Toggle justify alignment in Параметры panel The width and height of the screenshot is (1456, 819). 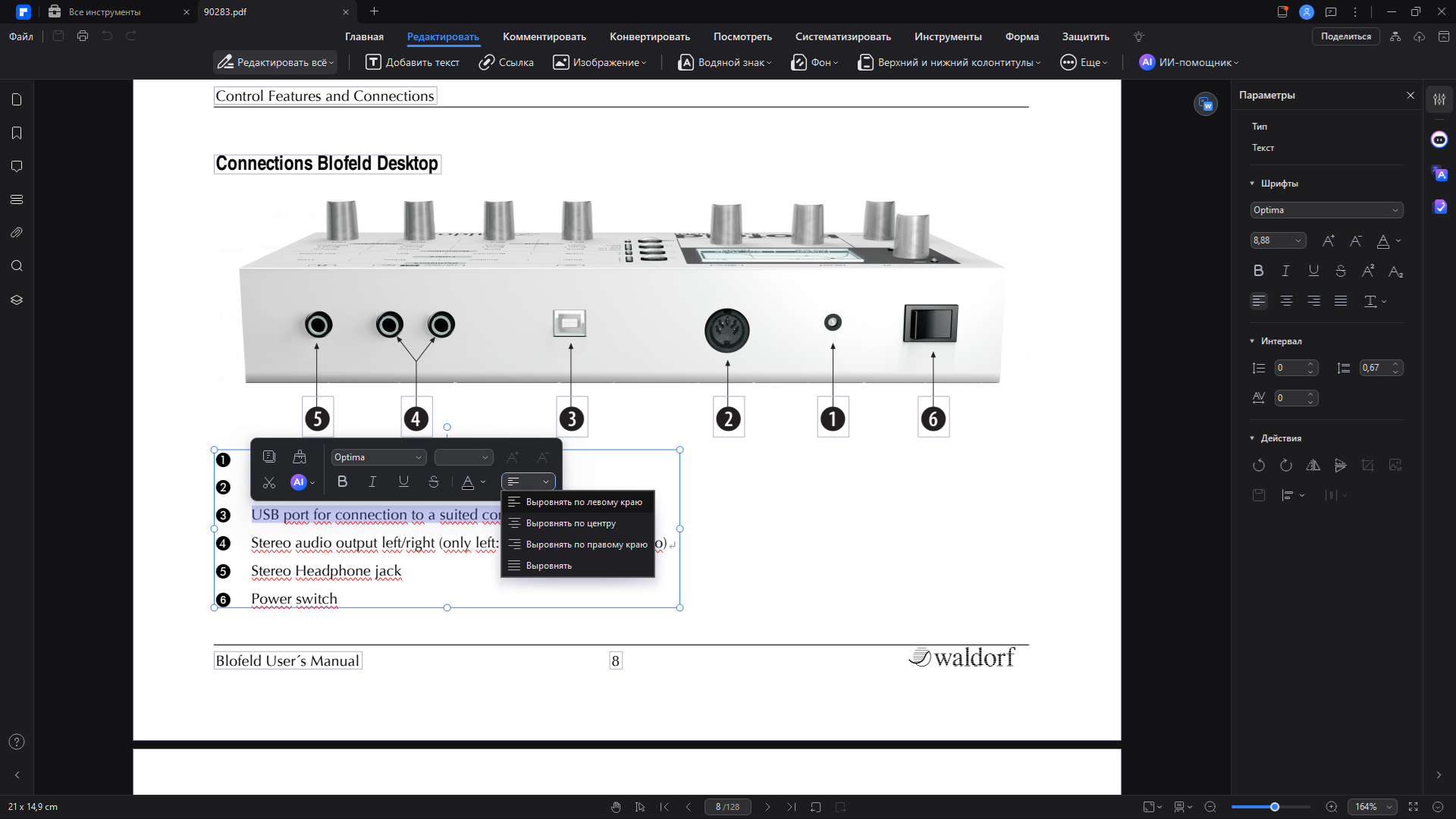[1341, 301]
